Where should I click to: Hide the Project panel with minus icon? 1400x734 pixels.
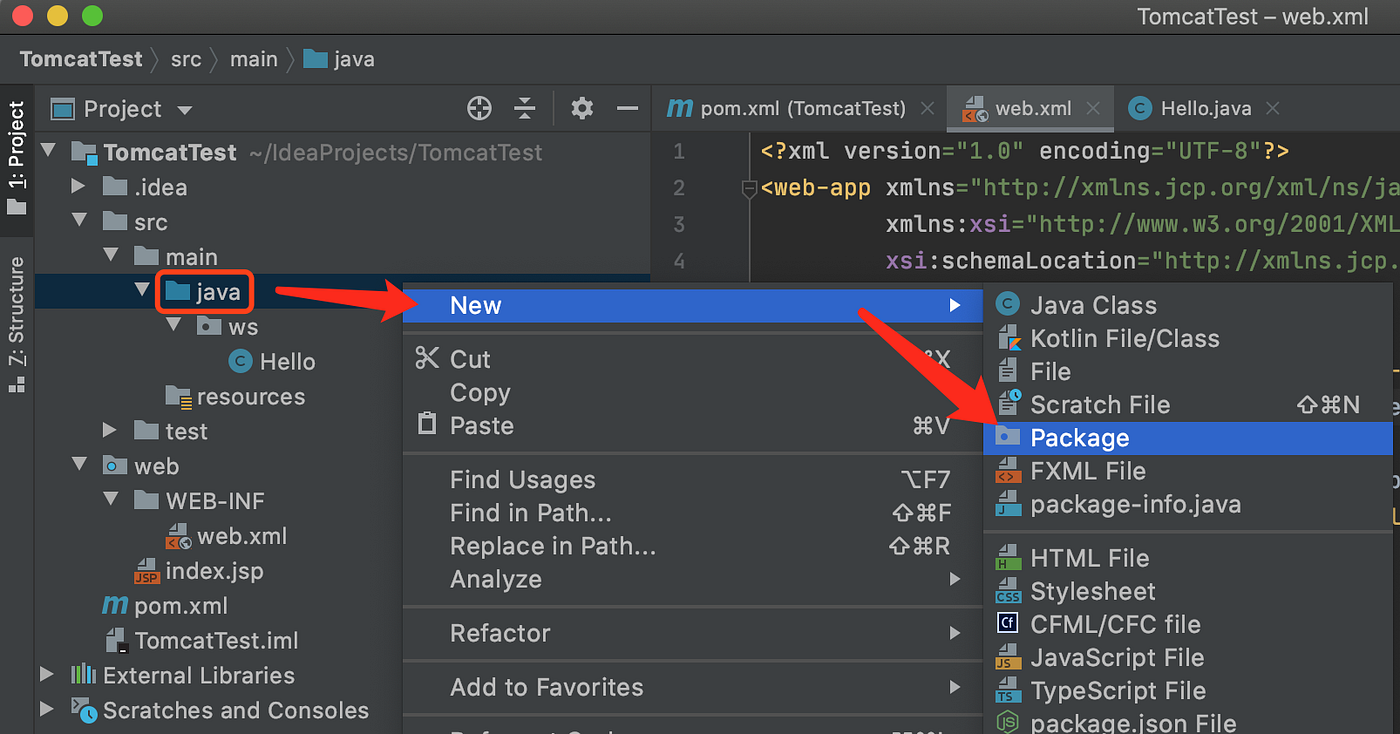pos(627,109)
